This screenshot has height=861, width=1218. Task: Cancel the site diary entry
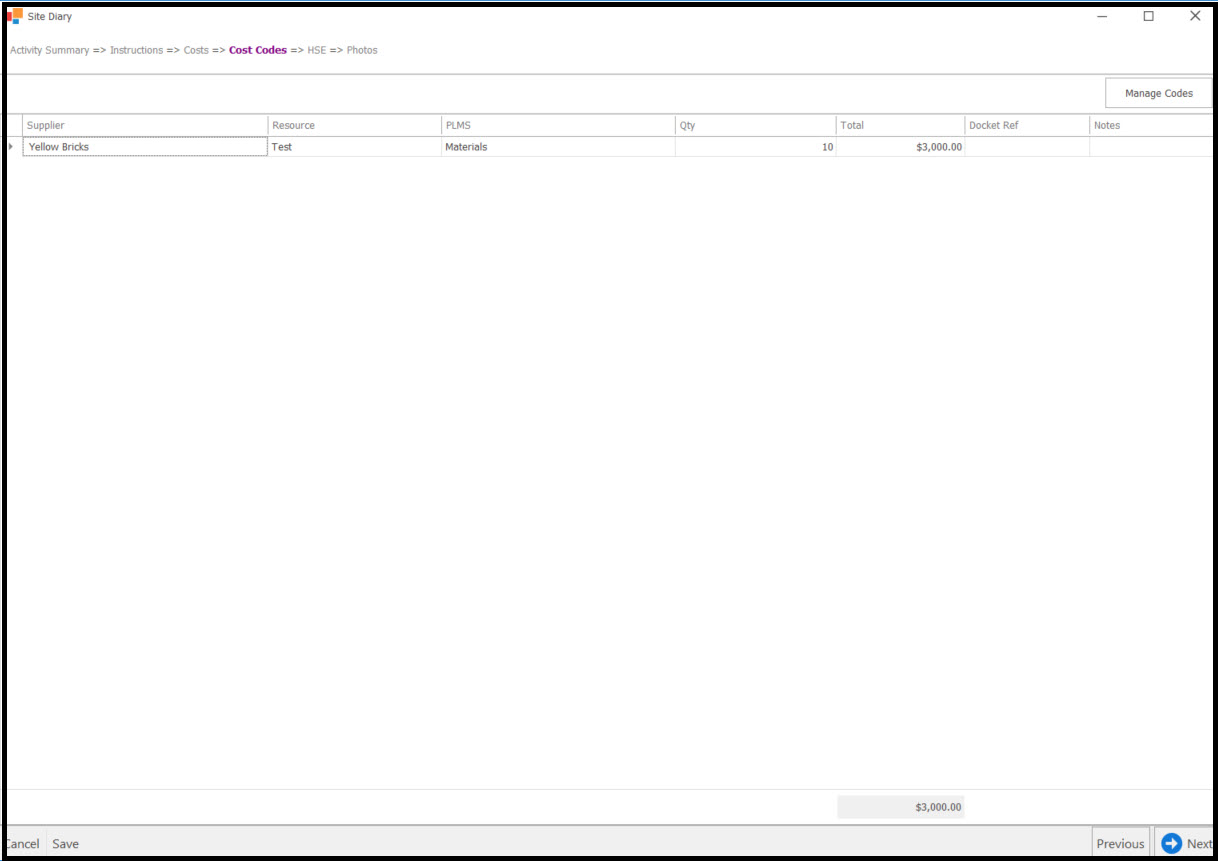(x=22, y=843)
